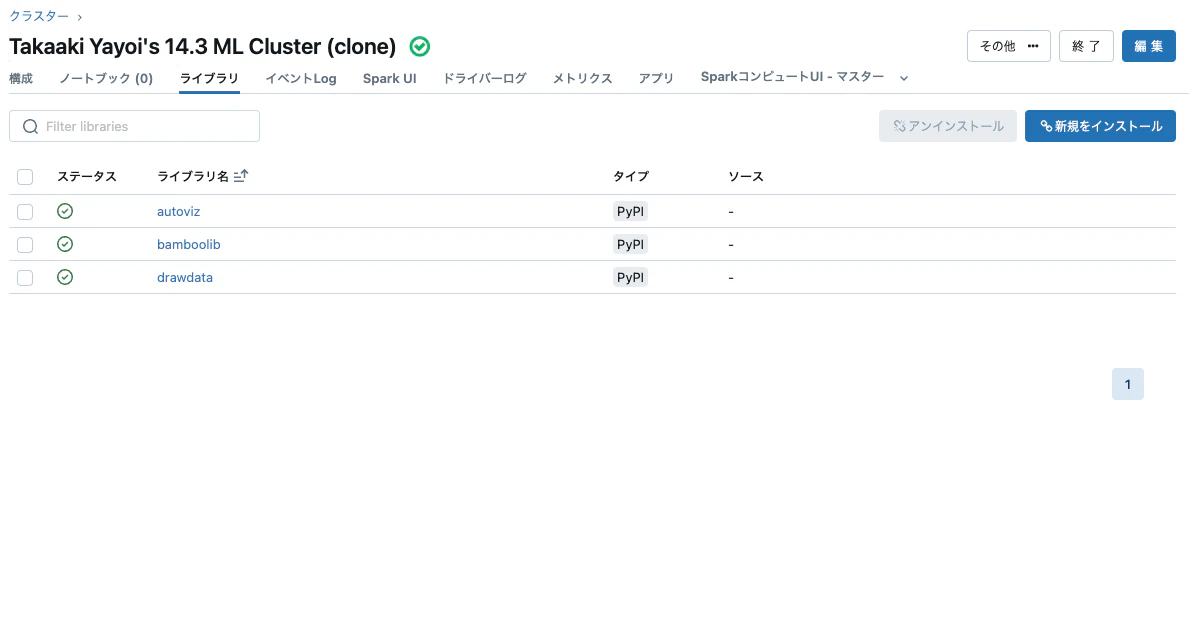Select page 1 in pagination
The width and height of the screenshot is (1189, 628).
tap(1128, 384)
